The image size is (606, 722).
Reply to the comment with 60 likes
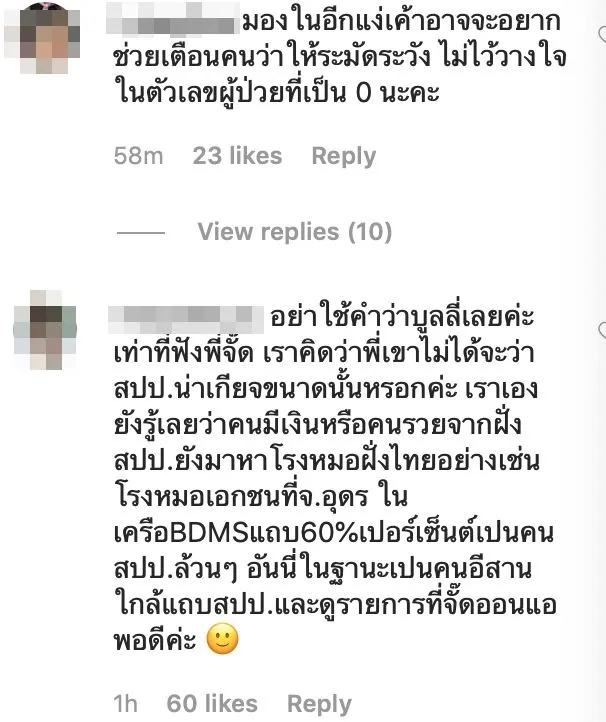(319, 705)
